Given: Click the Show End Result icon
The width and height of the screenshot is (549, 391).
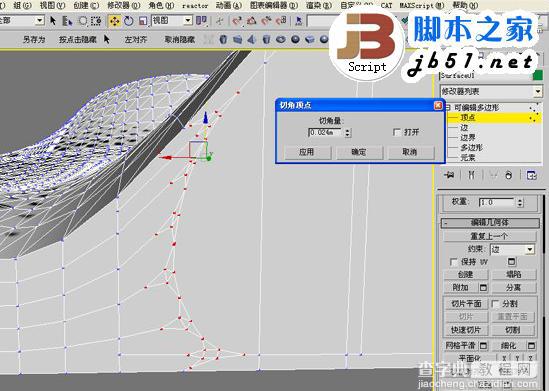Looking at the screenshot, I should 471,175.
